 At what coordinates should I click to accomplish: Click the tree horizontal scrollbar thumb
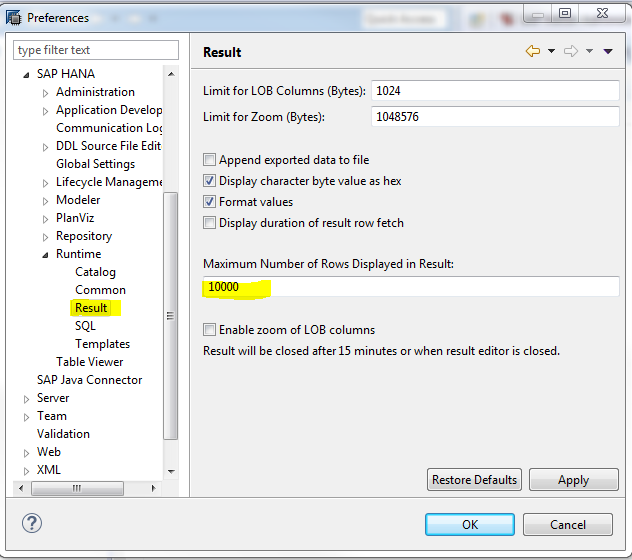77,489
